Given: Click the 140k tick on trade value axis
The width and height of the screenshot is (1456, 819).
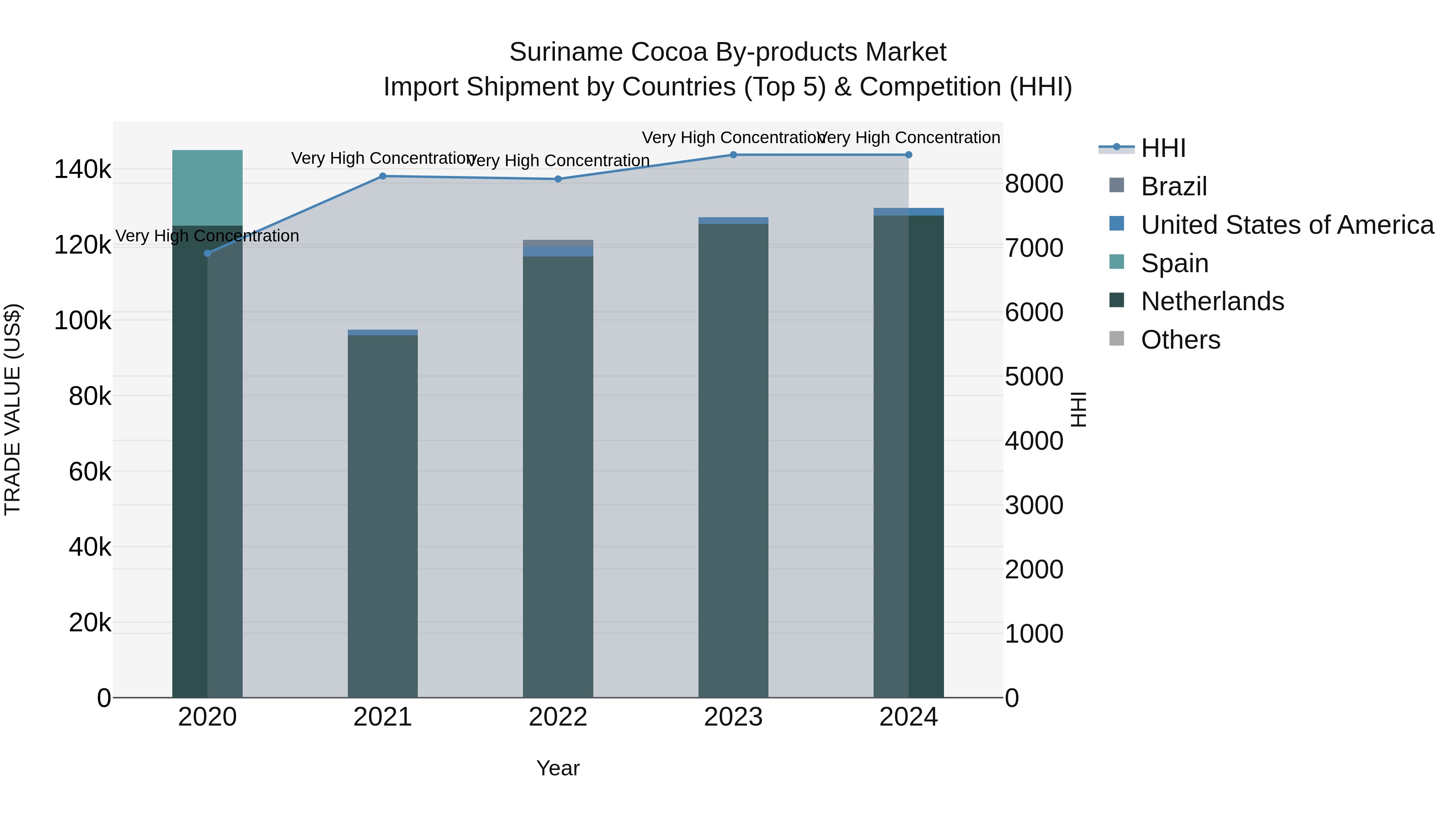Looking at the screenshot, I should pyautogui.click(x=83, y=169).
